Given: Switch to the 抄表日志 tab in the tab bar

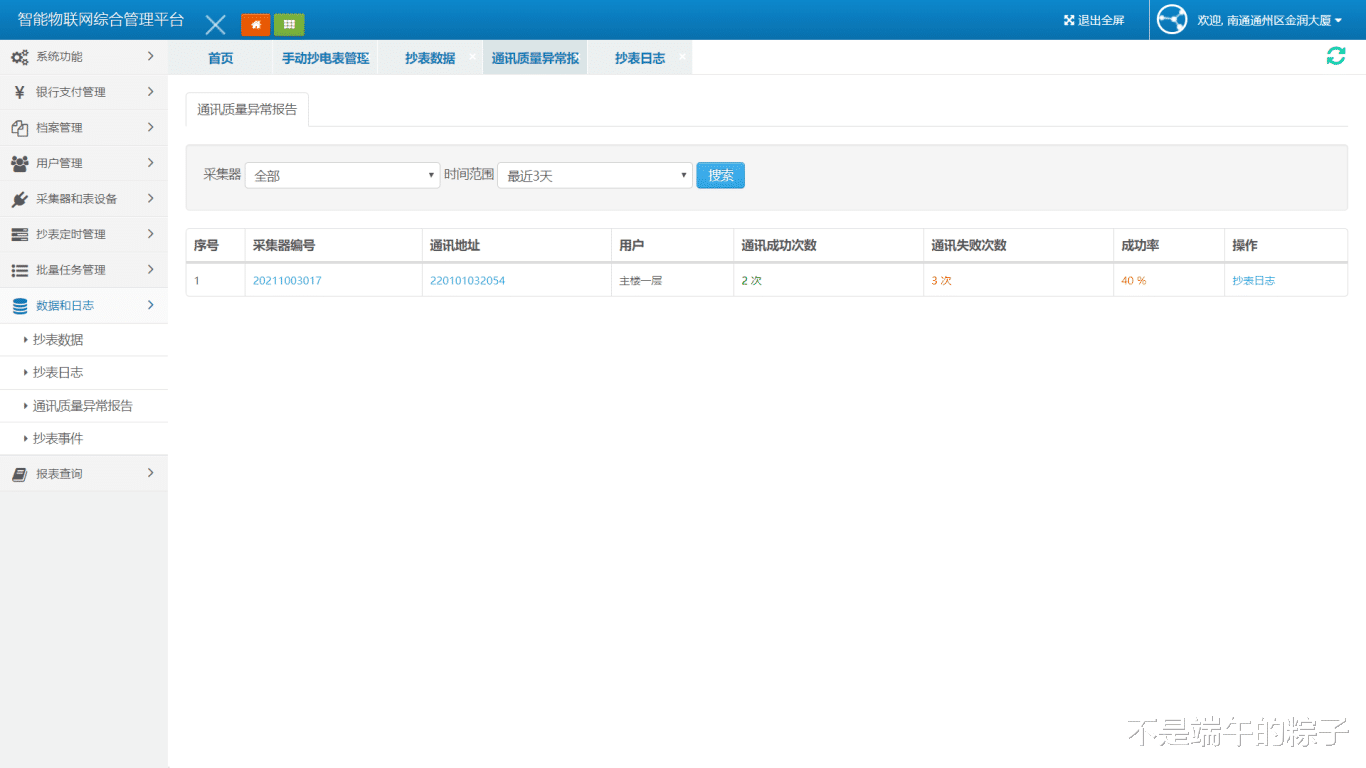Looking at the screenshot, I should tap(640, 58).
